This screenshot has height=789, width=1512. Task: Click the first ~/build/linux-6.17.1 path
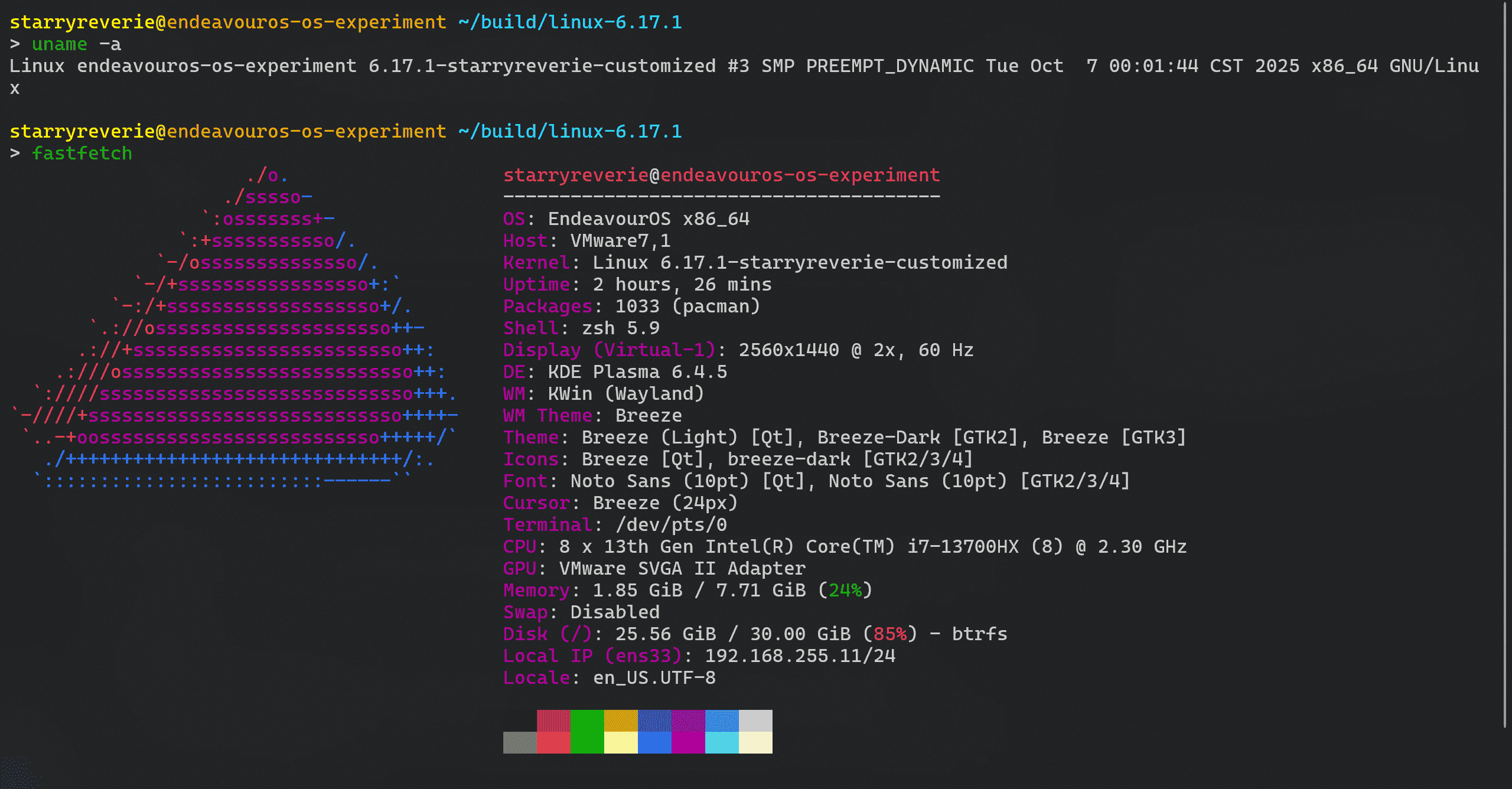point(570,22)
